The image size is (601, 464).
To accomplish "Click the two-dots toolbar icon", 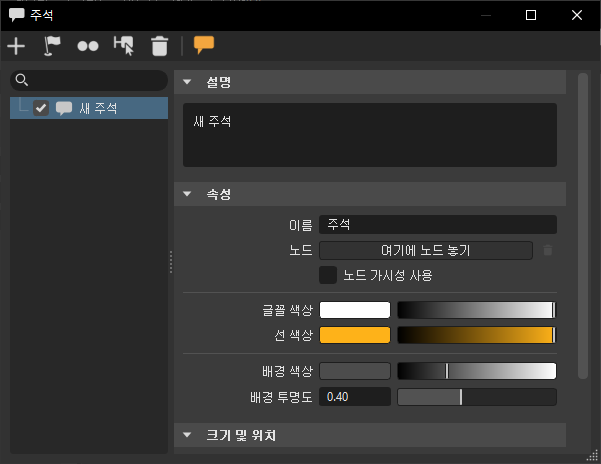I will pos(88,46).
